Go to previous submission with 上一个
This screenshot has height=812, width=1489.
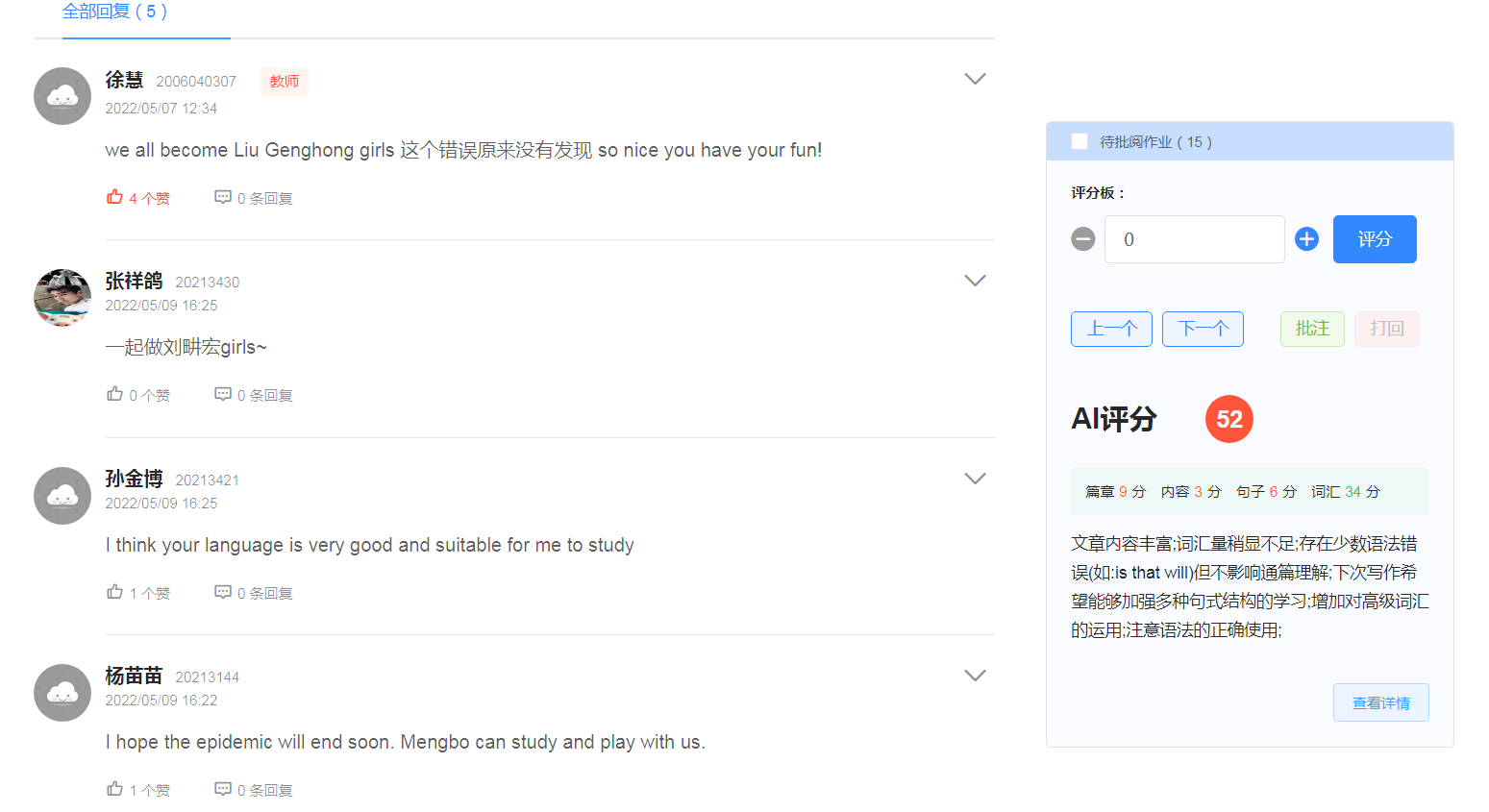[x=1111, y=329]
